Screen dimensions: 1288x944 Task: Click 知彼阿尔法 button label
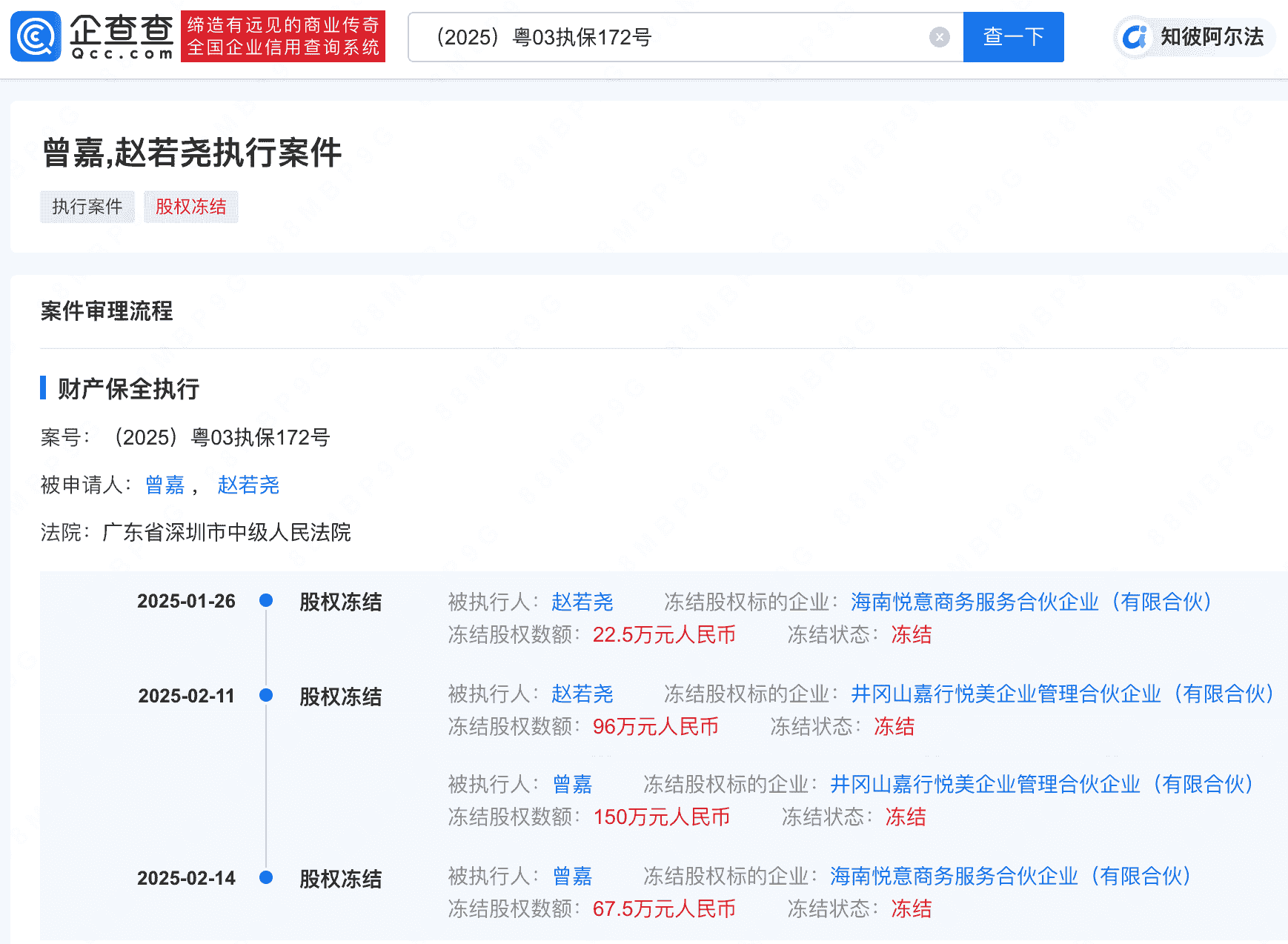click(1212, 37)
